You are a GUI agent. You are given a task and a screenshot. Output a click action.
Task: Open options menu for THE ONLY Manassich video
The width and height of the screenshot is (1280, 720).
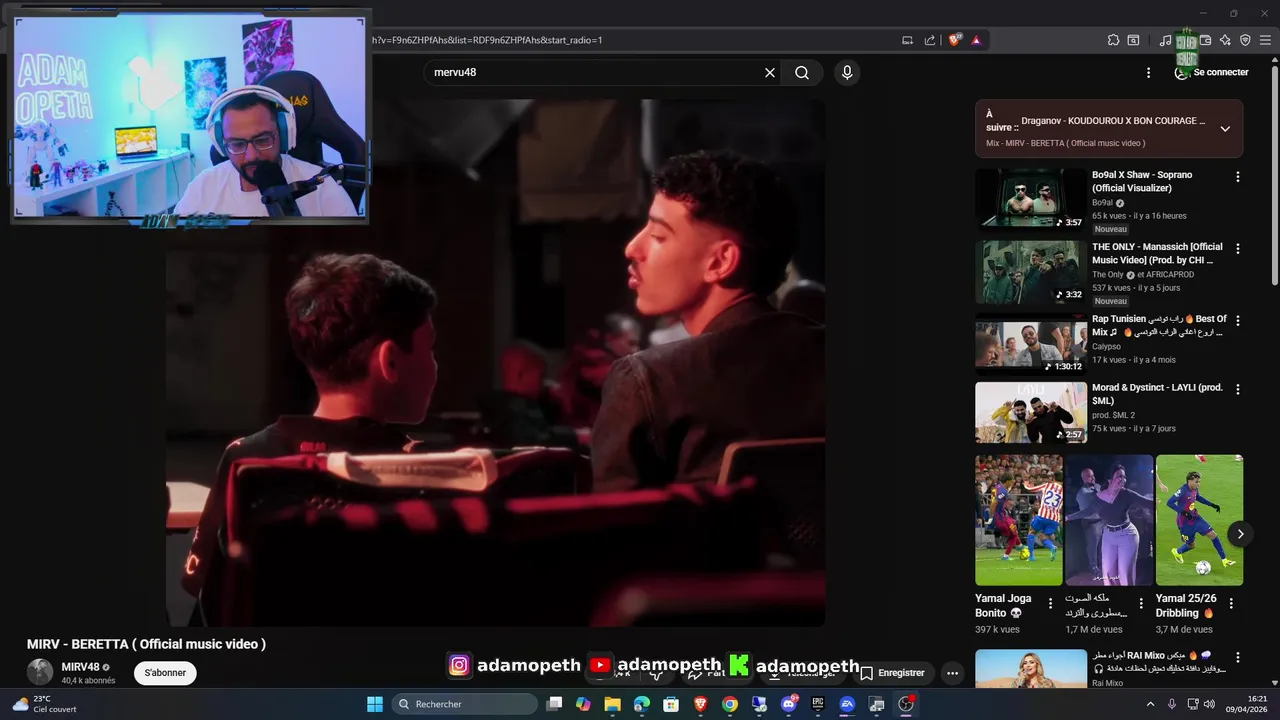[1238, 249]
